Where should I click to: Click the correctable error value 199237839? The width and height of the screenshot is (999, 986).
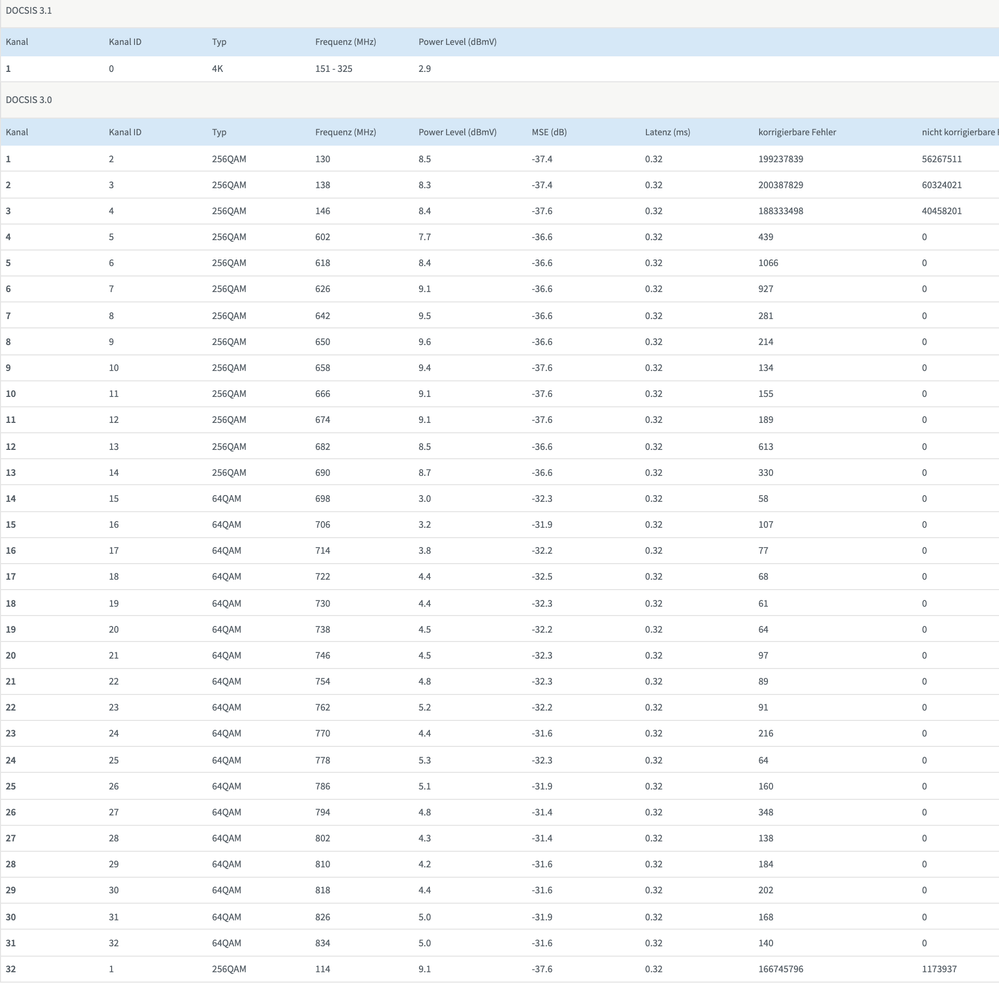(x=781, y=159)
